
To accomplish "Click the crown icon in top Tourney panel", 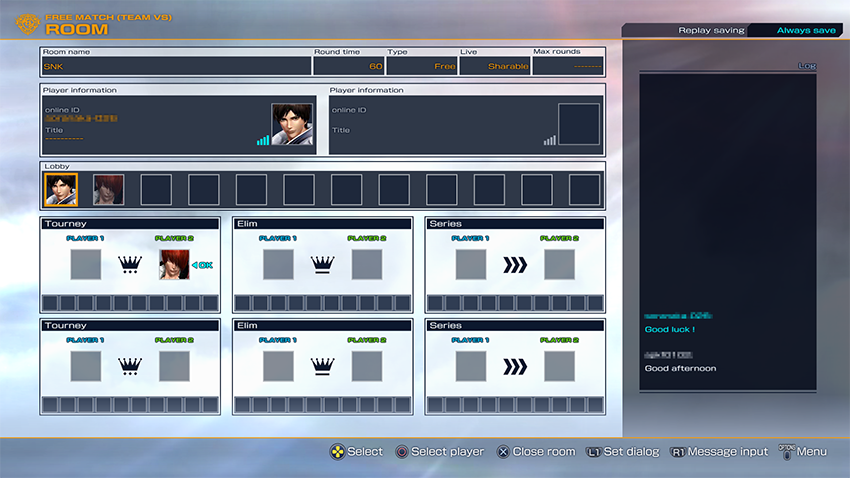I will pyautogui.click(x=130, y=264).
